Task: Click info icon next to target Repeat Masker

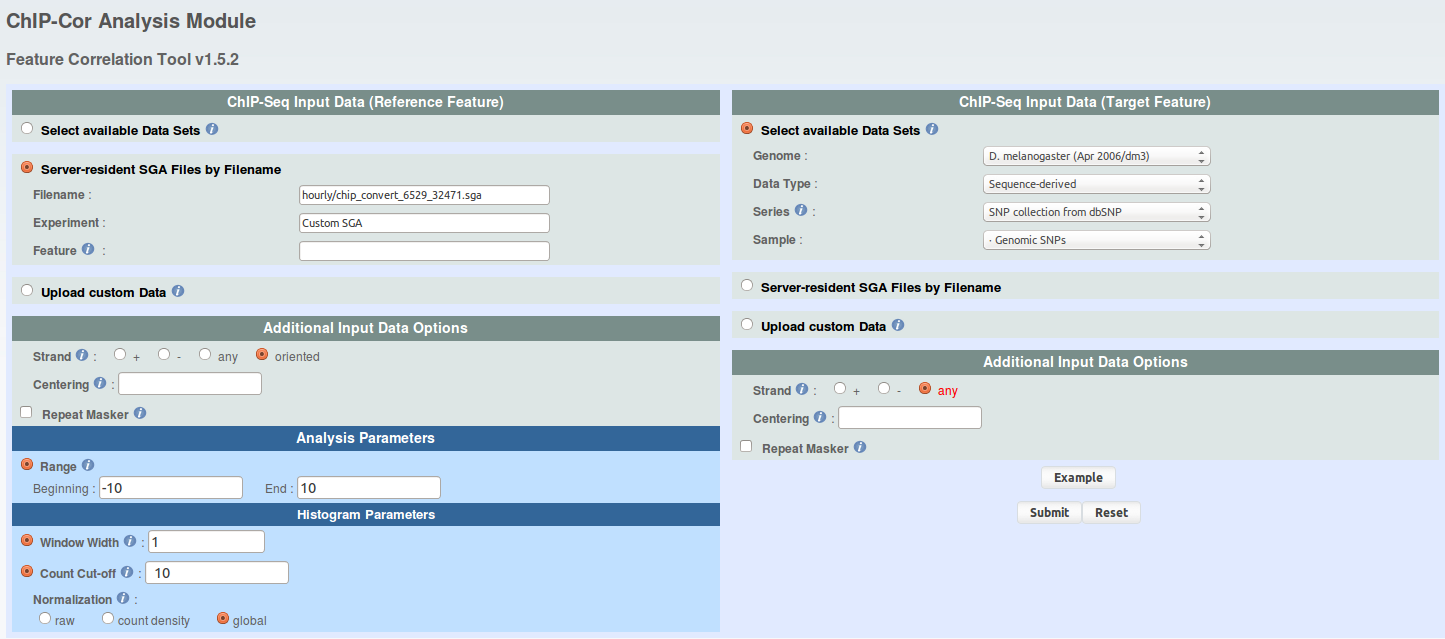Action: point(860,448)
